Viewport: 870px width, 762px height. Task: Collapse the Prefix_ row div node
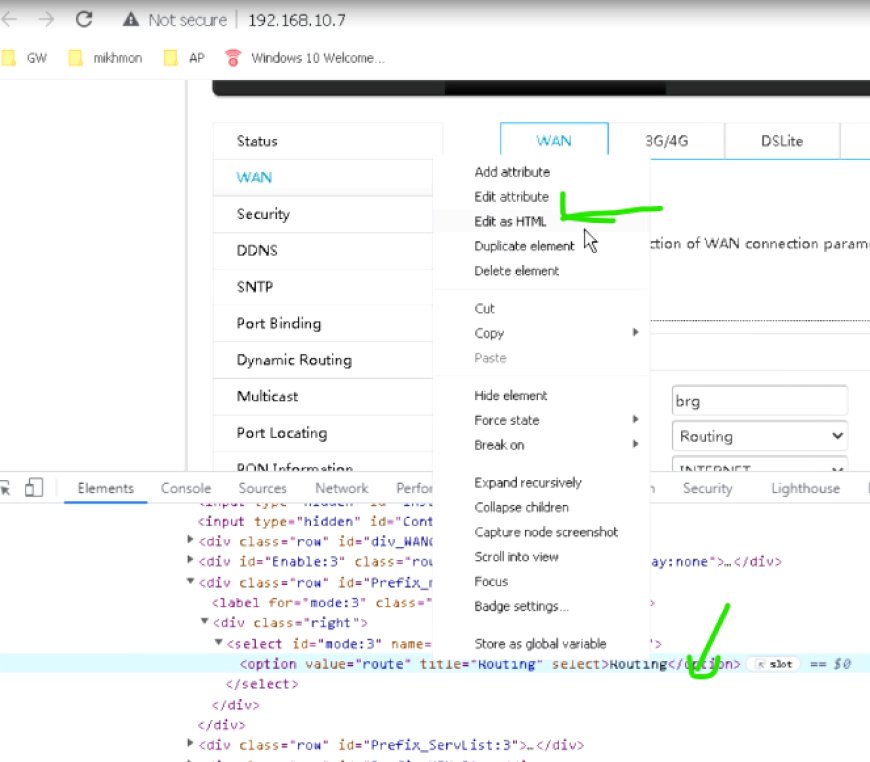pyautogui.click(x=190, y=581)
